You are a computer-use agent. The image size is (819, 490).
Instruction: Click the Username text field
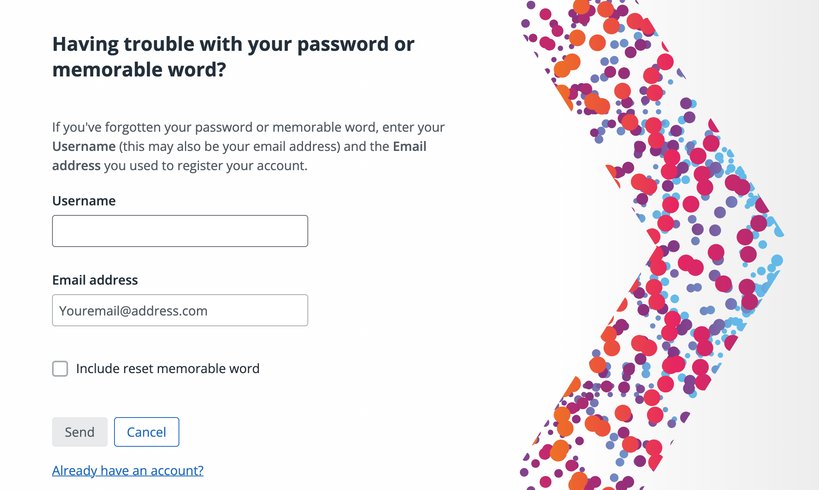180,231
